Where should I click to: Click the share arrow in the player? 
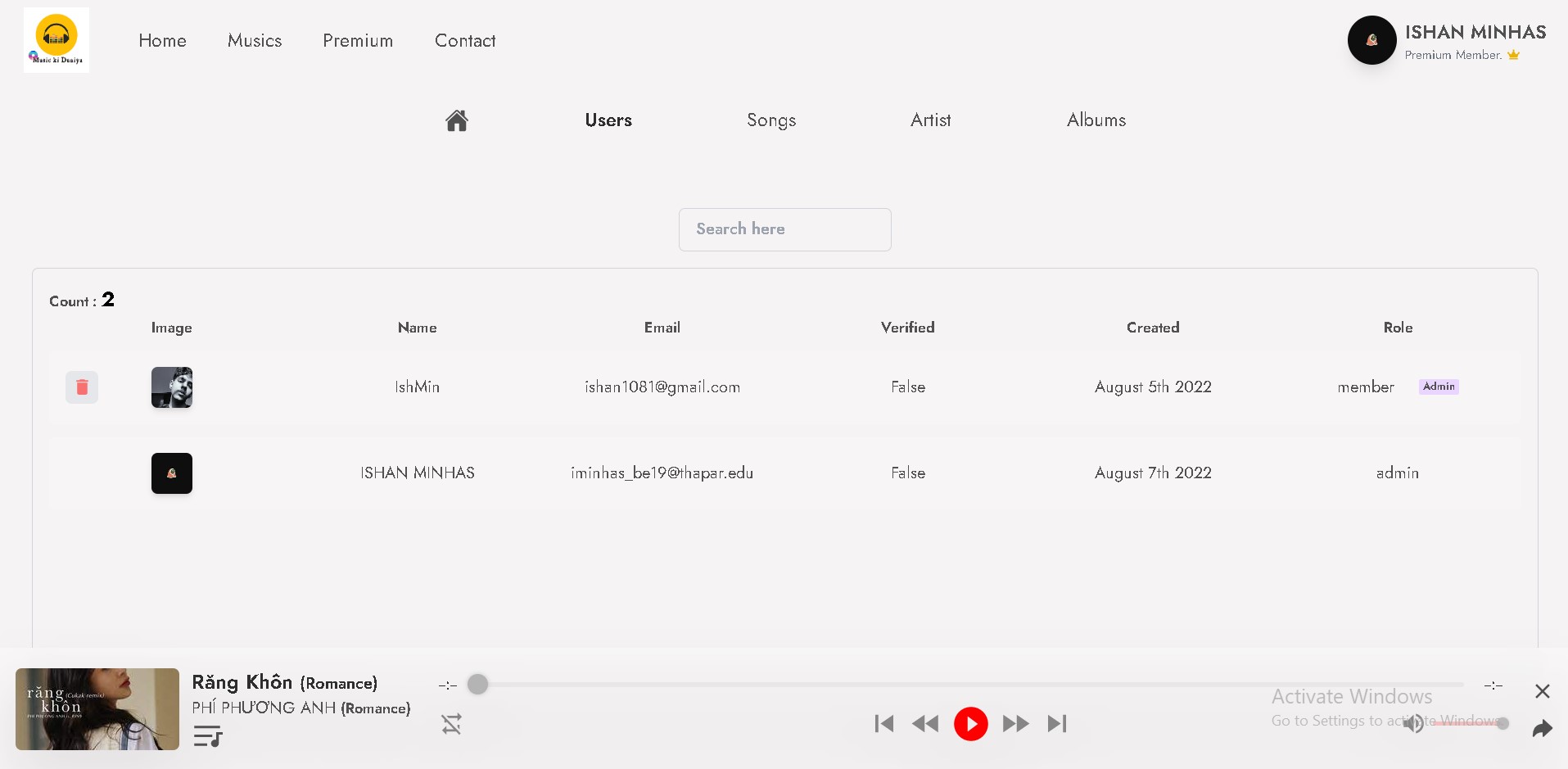tap(1543, 728)
